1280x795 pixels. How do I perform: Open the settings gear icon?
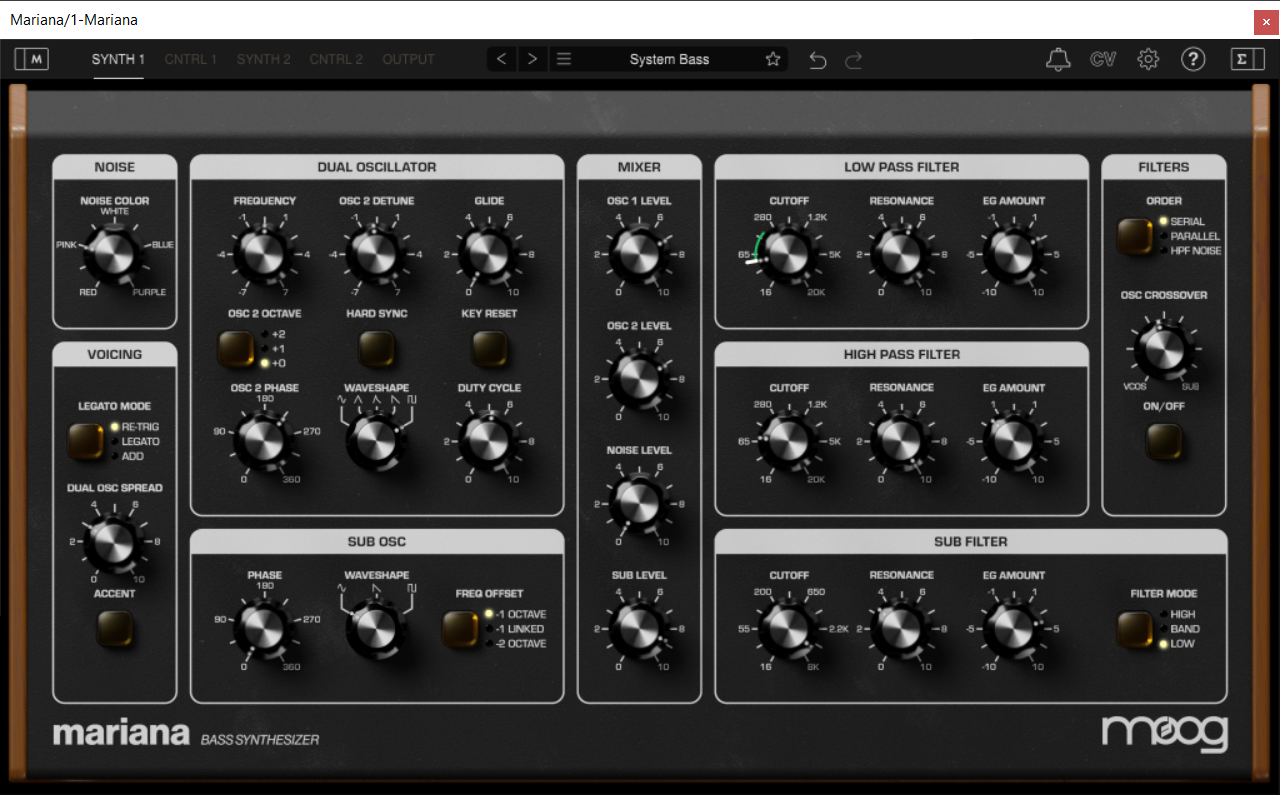pos(1148,59)
